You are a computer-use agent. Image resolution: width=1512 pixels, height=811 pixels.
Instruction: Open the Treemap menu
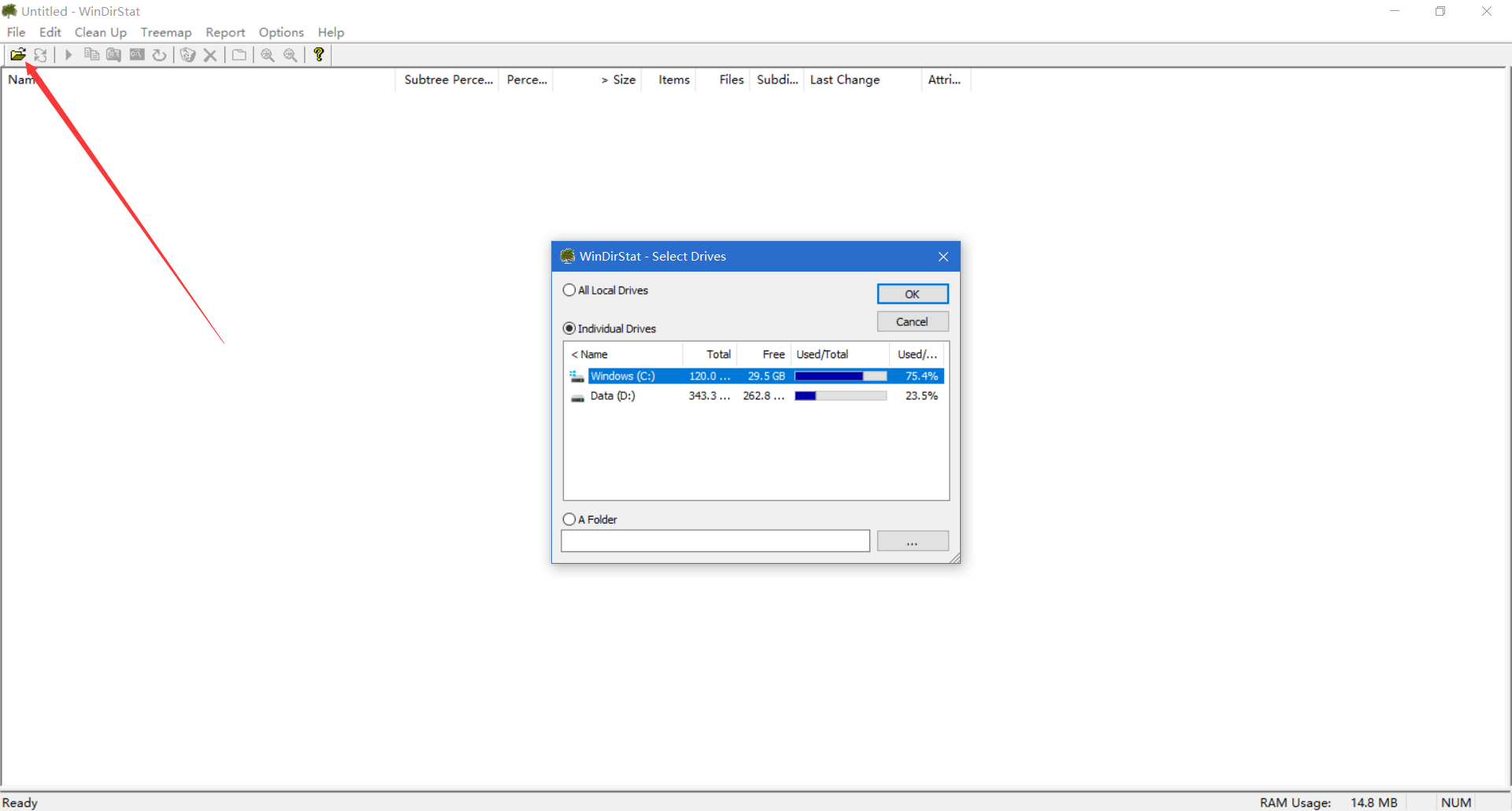(166, 32)
